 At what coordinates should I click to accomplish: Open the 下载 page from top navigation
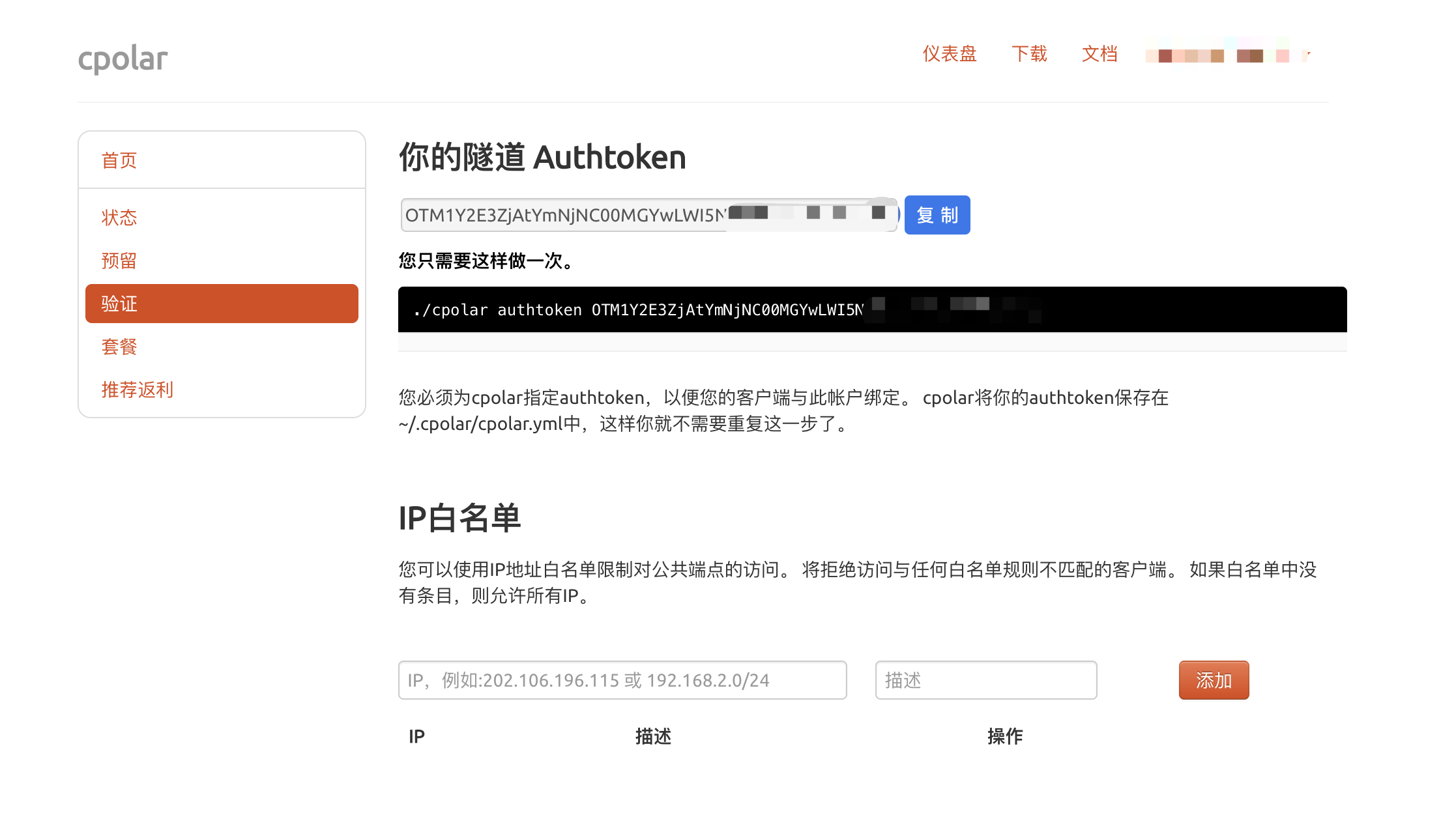coord(1030,54)
